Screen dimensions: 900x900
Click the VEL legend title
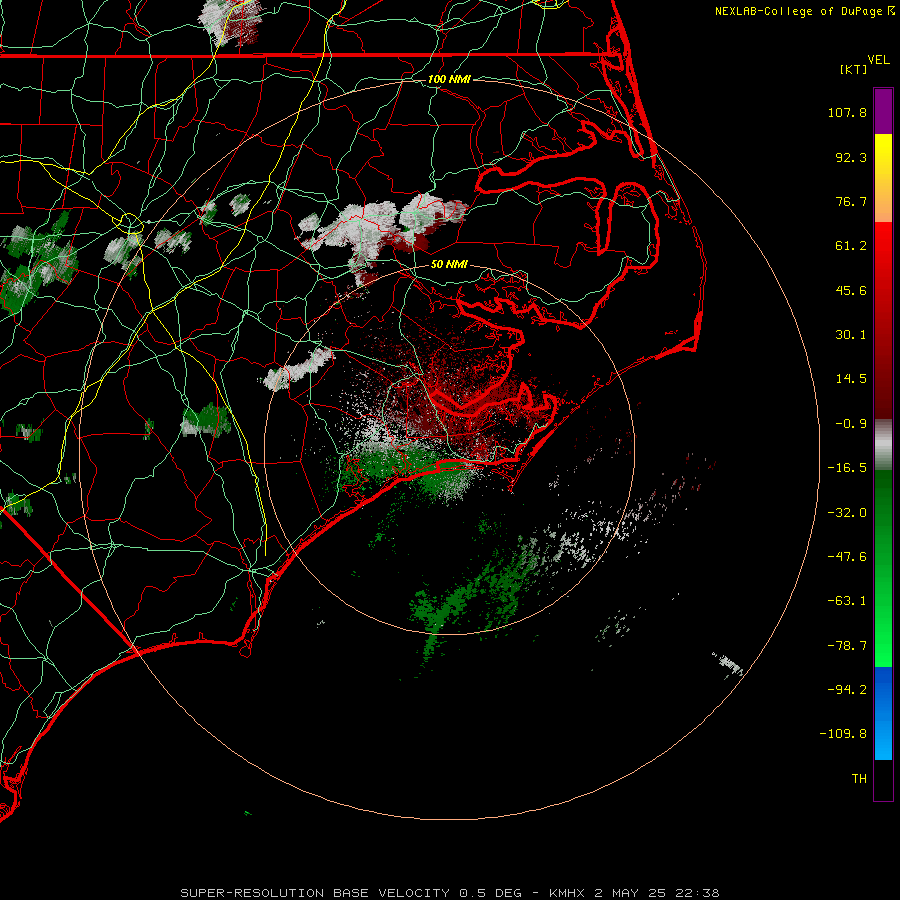click(x=878, y=60)
